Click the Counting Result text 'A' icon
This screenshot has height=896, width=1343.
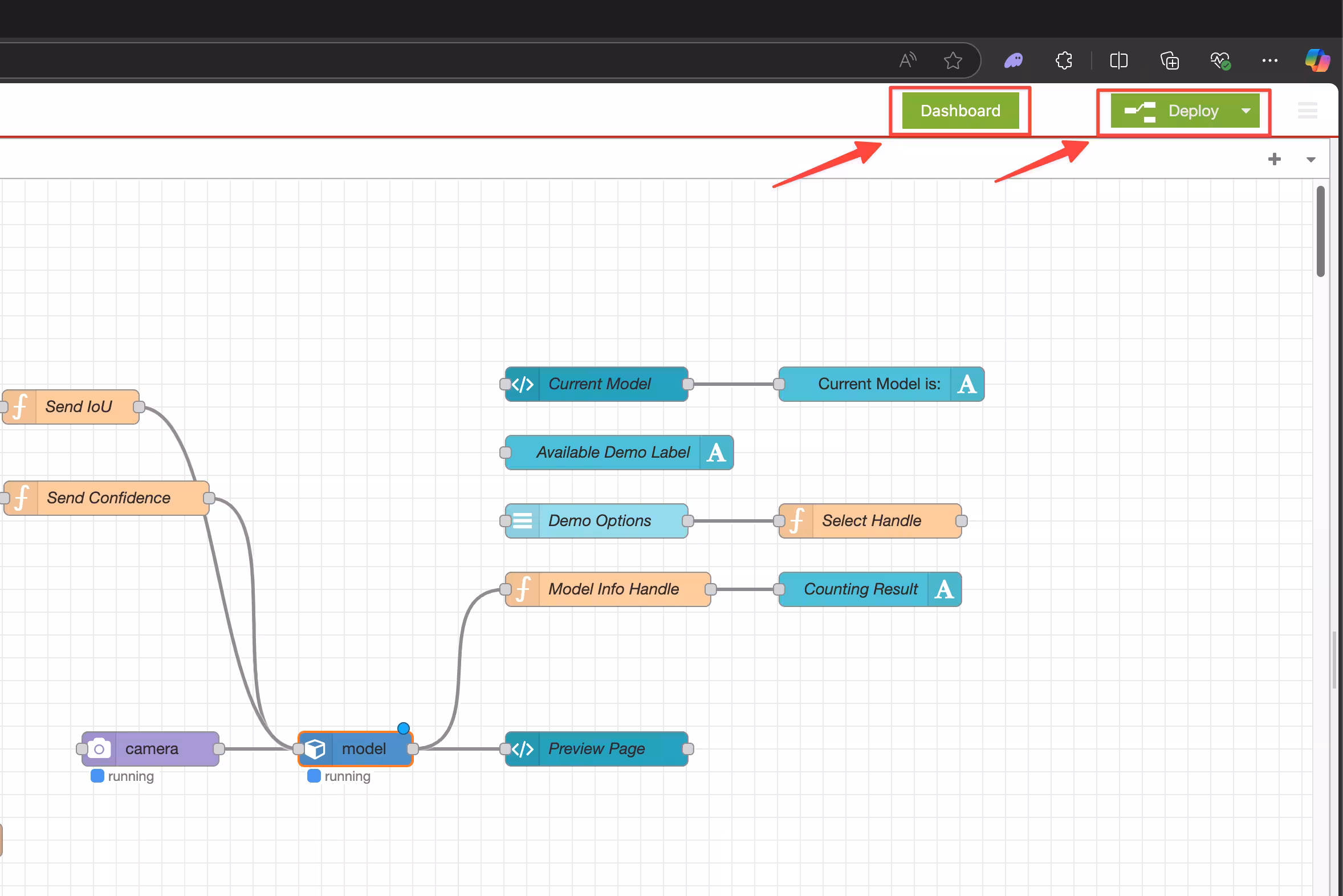[x=944, y=589]
